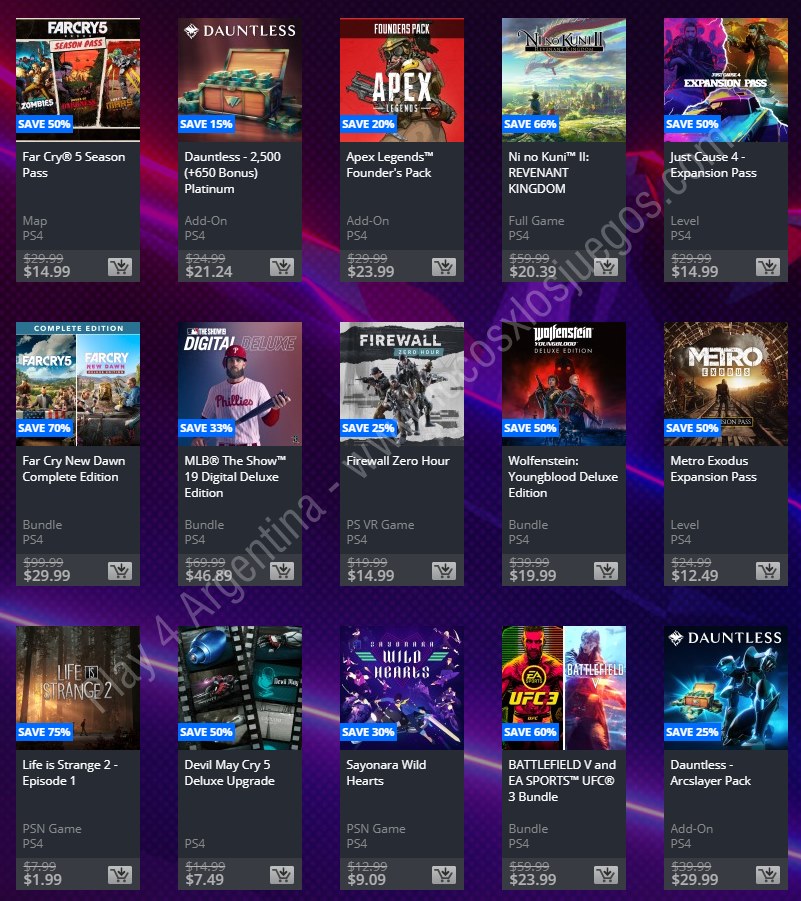Add Far Cry 5 Season Pass to cart
The width and height of the screenshot is (801, 901).
pos(120,267)
